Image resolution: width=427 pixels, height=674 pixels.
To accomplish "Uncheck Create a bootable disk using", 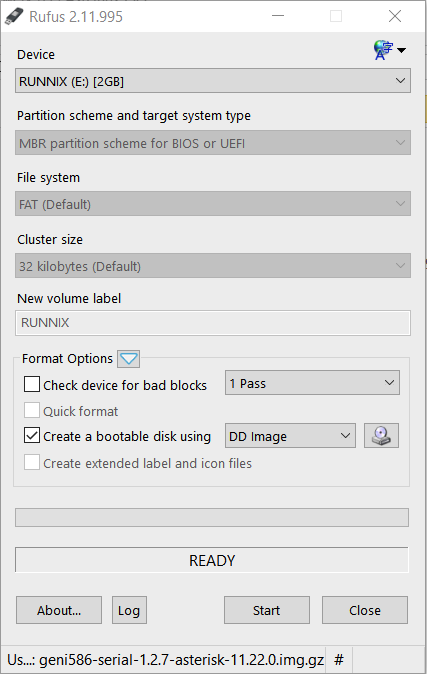I will coord(32,435).
